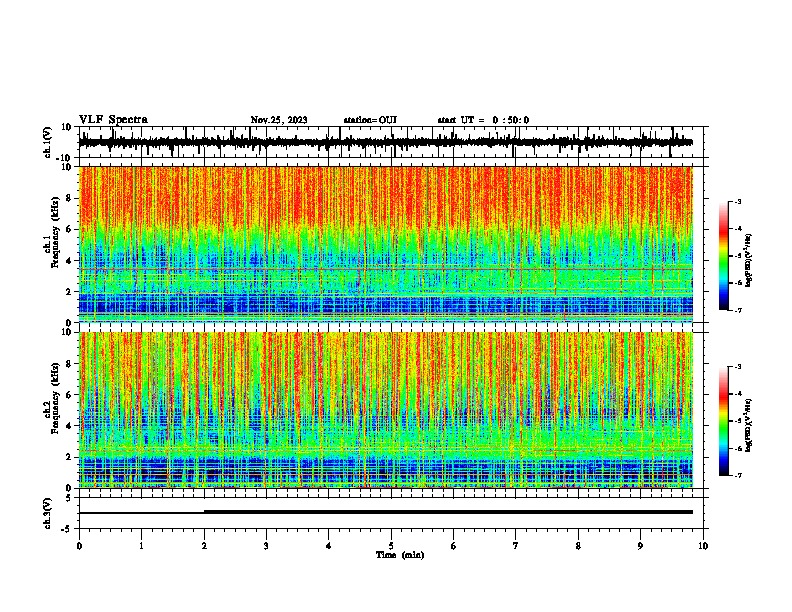This screenshot has height=612, width=792.
Task: Click the ch.2 spectrogram color scale bar
Action: click(723, 421)
